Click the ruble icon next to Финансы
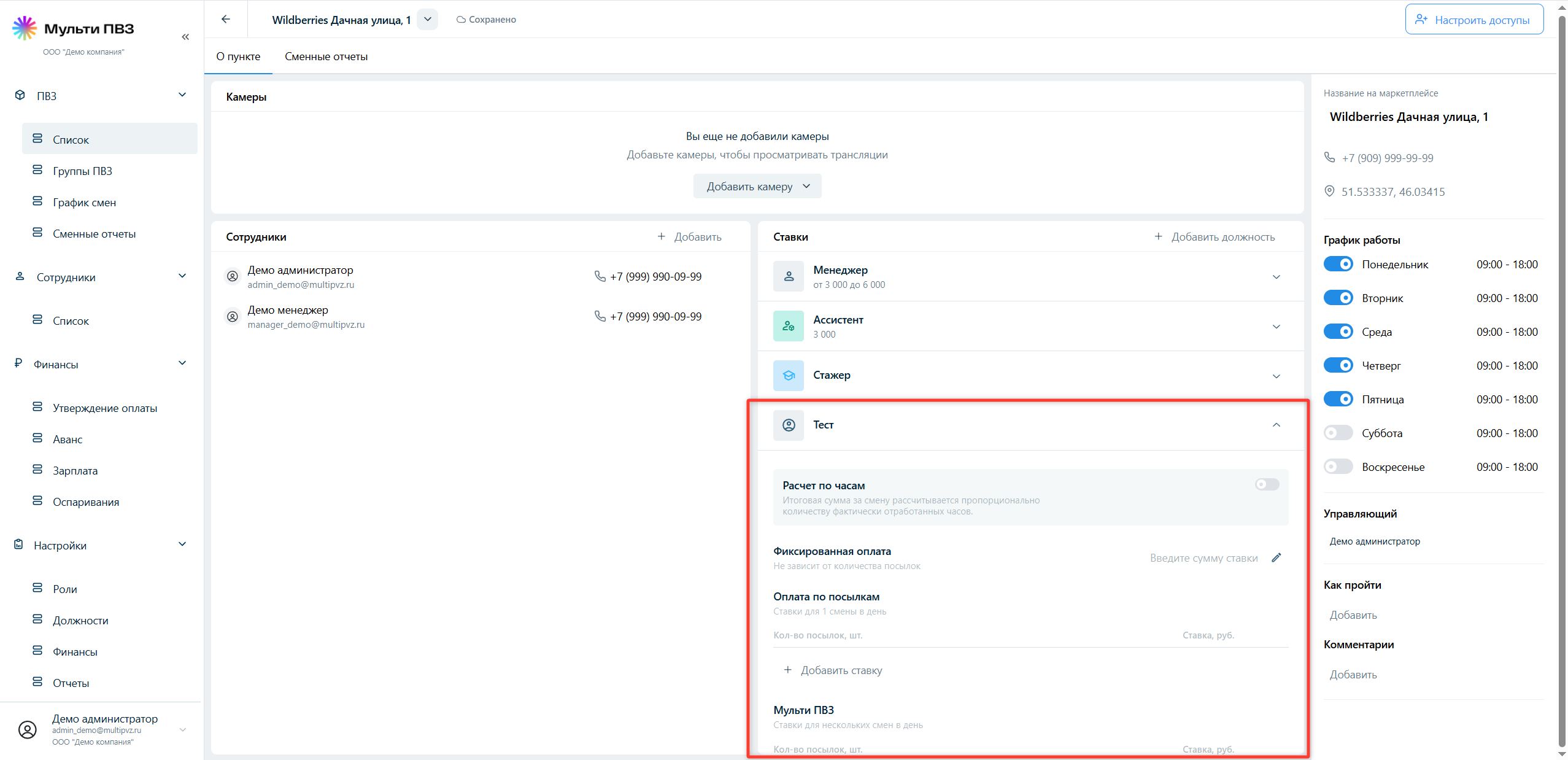 [18, 363]
